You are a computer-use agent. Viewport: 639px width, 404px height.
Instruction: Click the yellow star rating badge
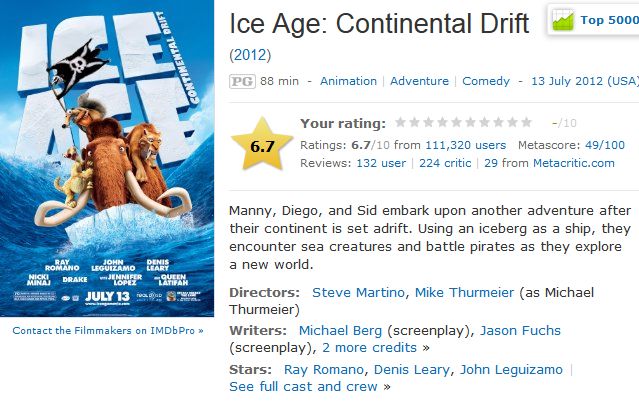tap(262, 146)
